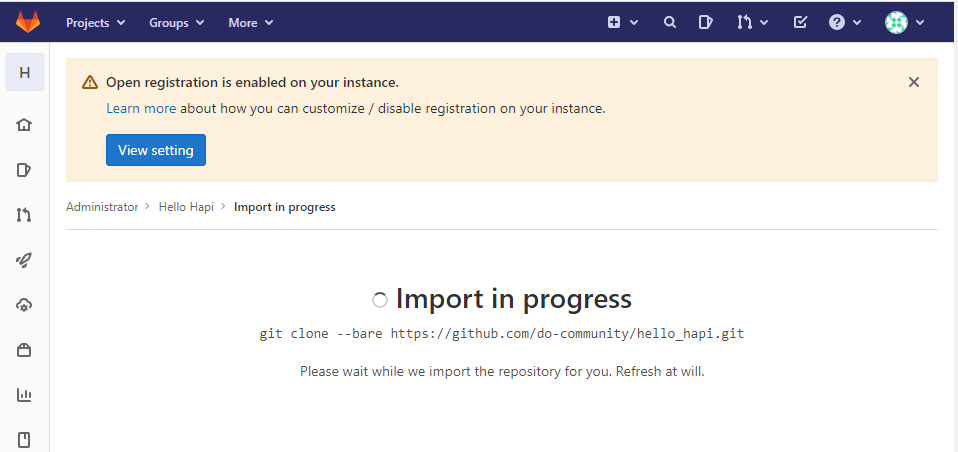
Task: Click the H project avatar in sidebar
Action: point(24,73)
